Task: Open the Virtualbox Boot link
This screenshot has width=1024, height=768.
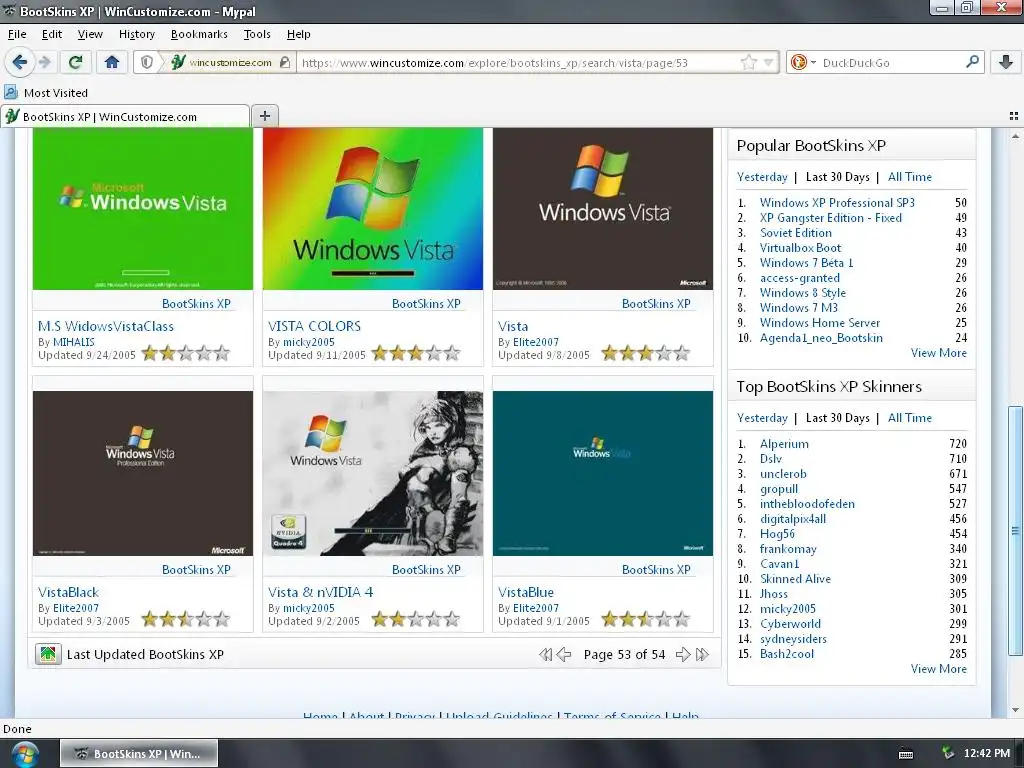Action: pyautogui.click(x=800, y=248)
